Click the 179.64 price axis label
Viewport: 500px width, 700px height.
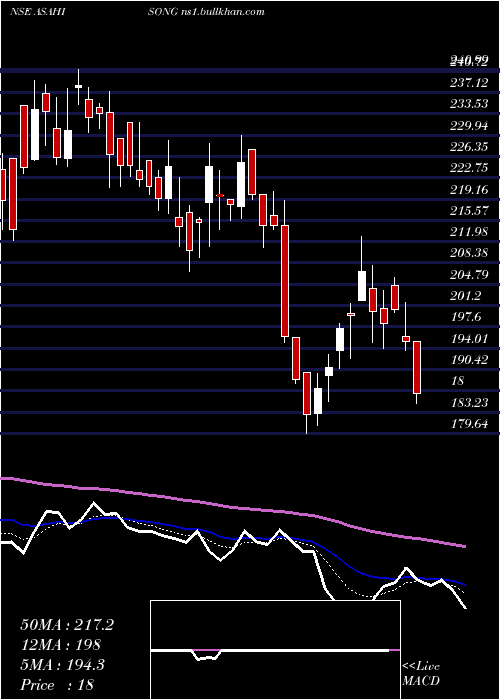pos(469,424)
